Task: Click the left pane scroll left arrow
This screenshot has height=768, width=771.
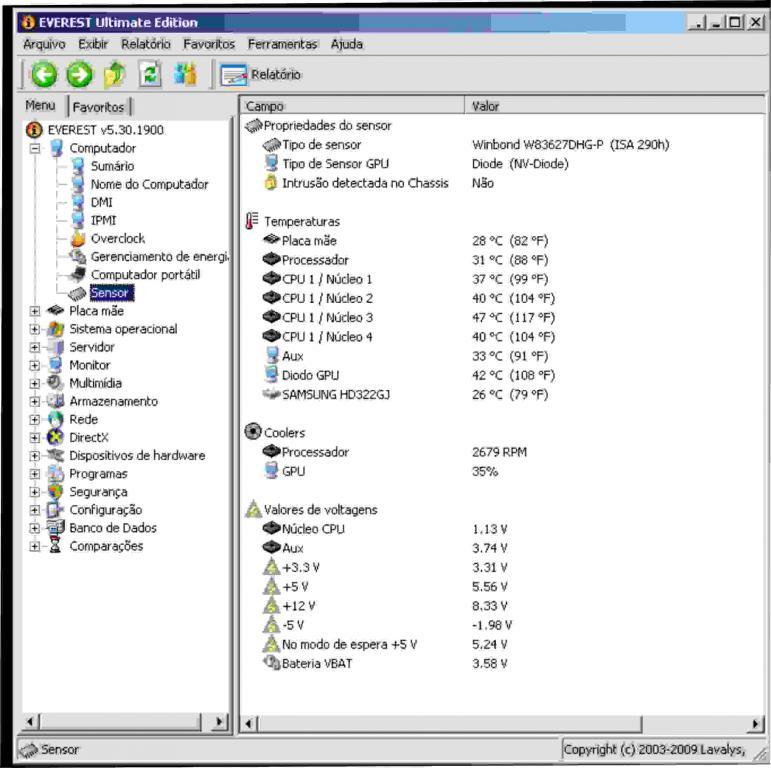Action: coord(30,722)
